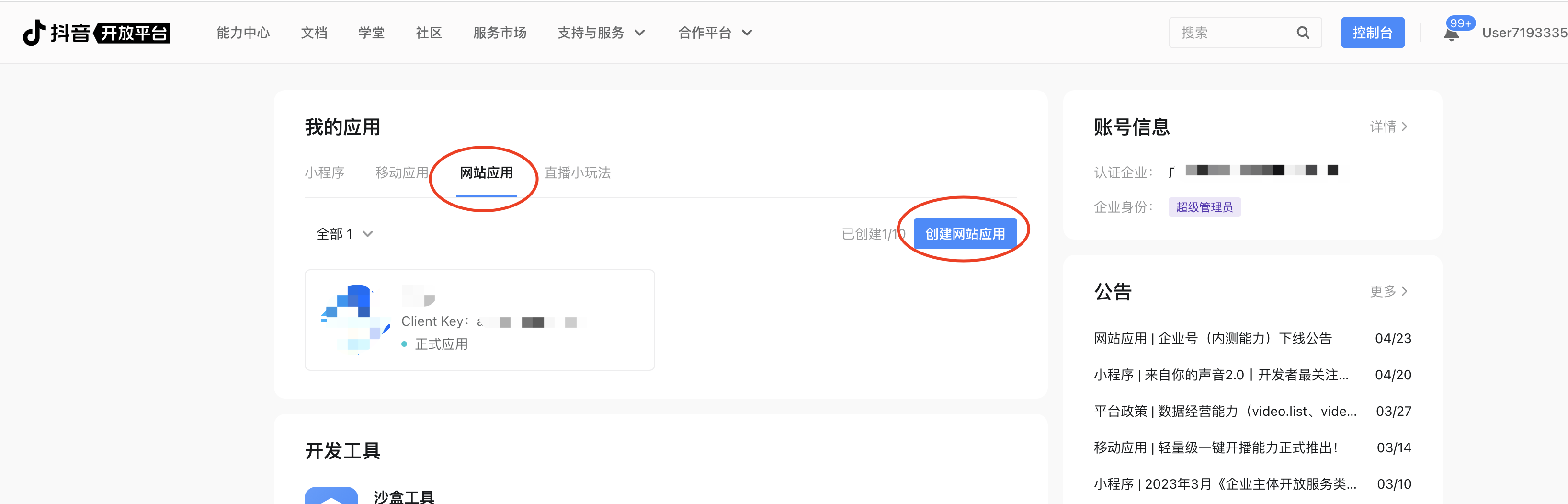Open the 控制台 button
Viewport: 1568px width, 504px height.
1372,33
